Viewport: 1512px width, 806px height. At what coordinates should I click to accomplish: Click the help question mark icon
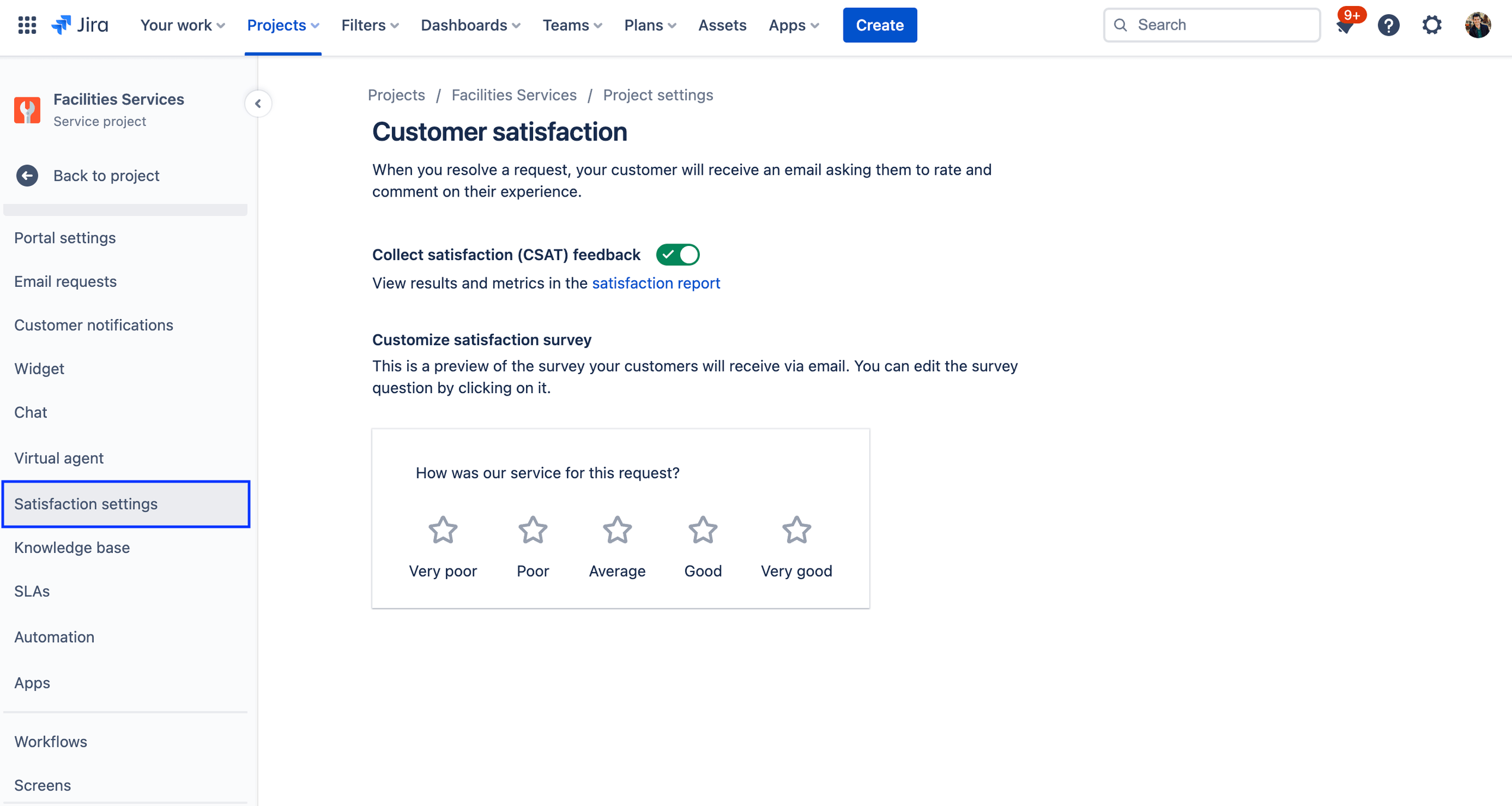[x=1389, y=25]
